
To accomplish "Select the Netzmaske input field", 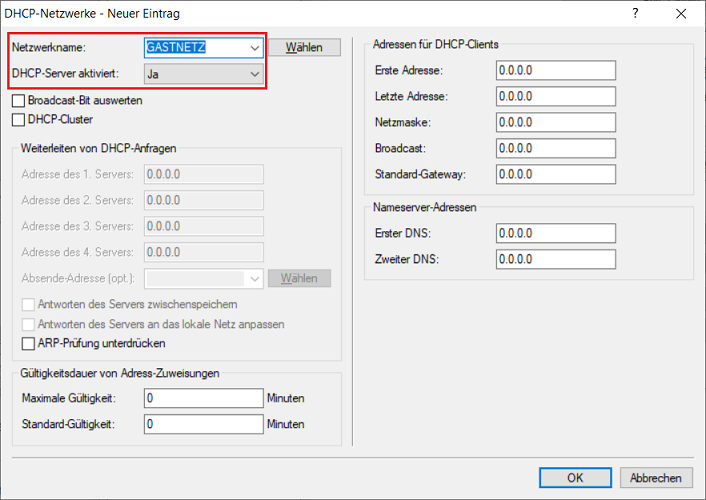I will (555, 123).
